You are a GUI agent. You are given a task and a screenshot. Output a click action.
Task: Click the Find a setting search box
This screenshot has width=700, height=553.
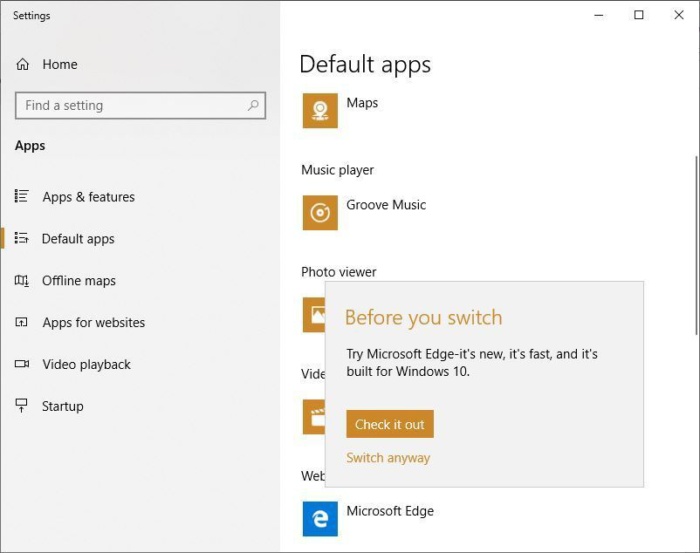click(x=141, y=105)
